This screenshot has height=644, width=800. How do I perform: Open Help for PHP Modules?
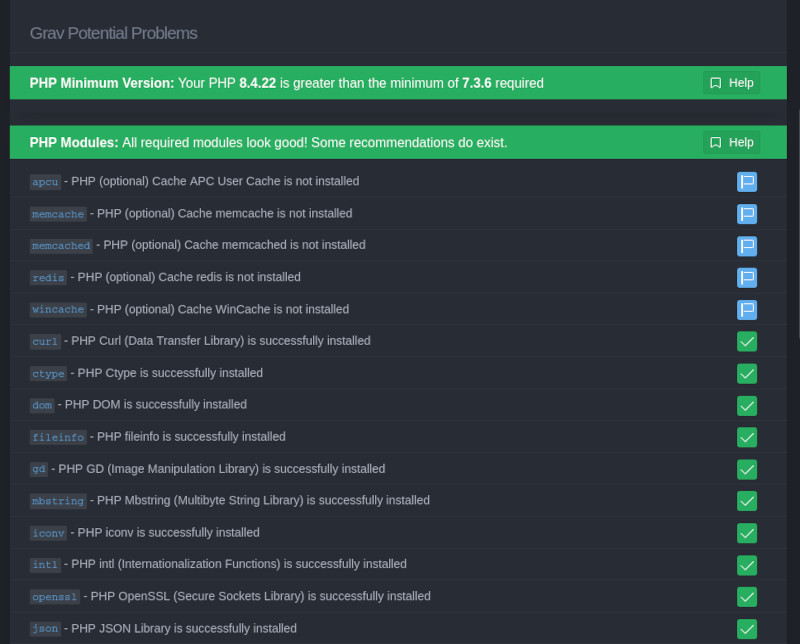731,142
